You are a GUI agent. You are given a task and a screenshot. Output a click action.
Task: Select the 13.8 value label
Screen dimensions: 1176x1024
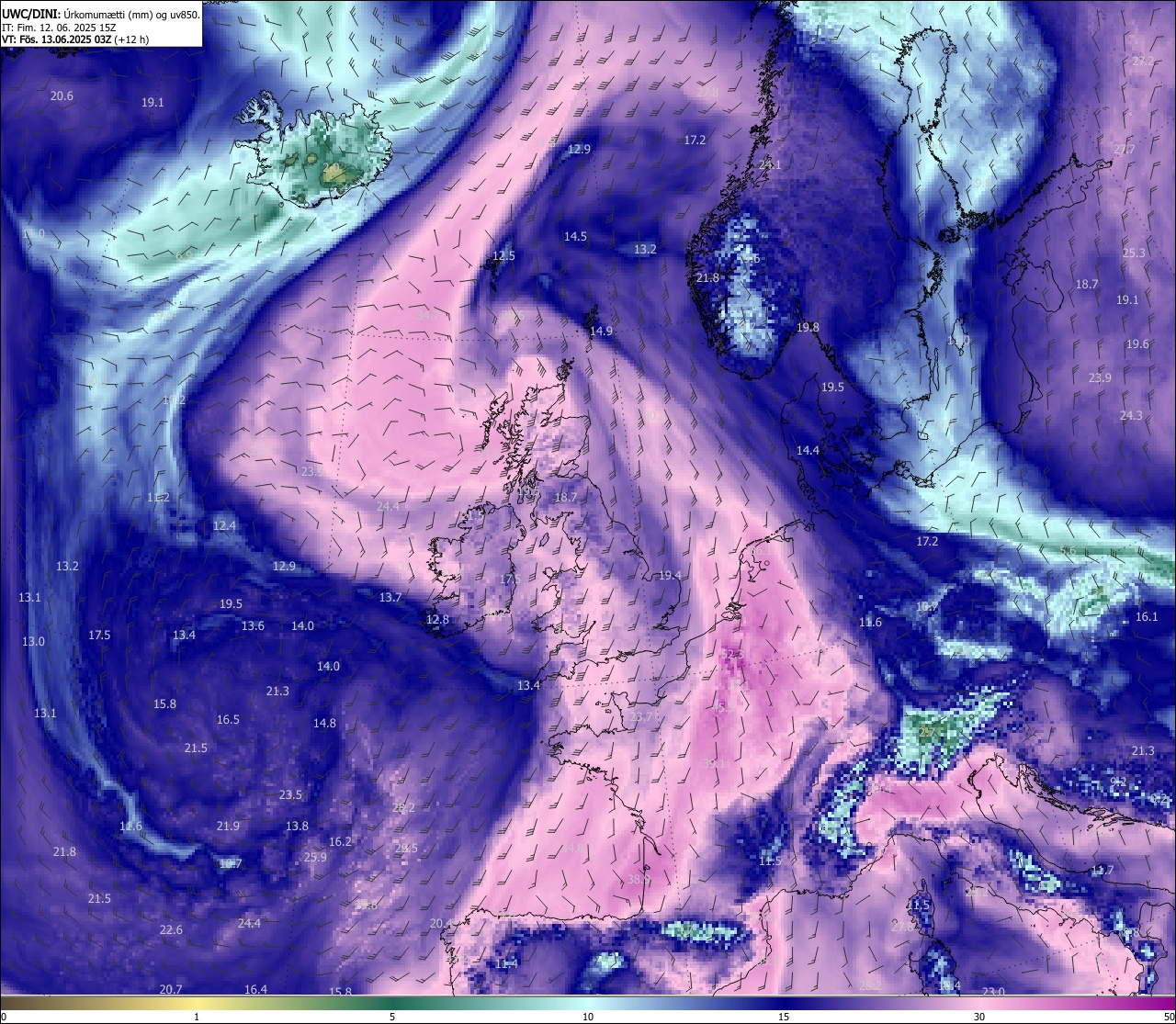click(x=297, y=826)
